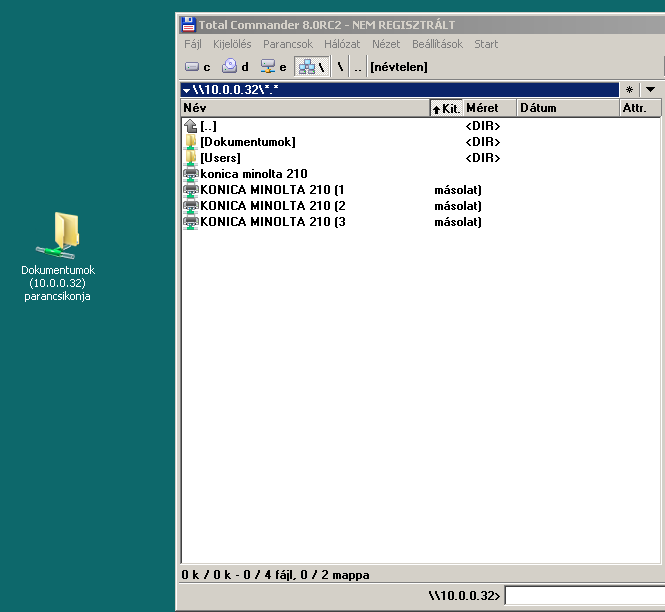Sort by the Dátum column header
Screen dimensions: 665x612
[x=568, y=108]
